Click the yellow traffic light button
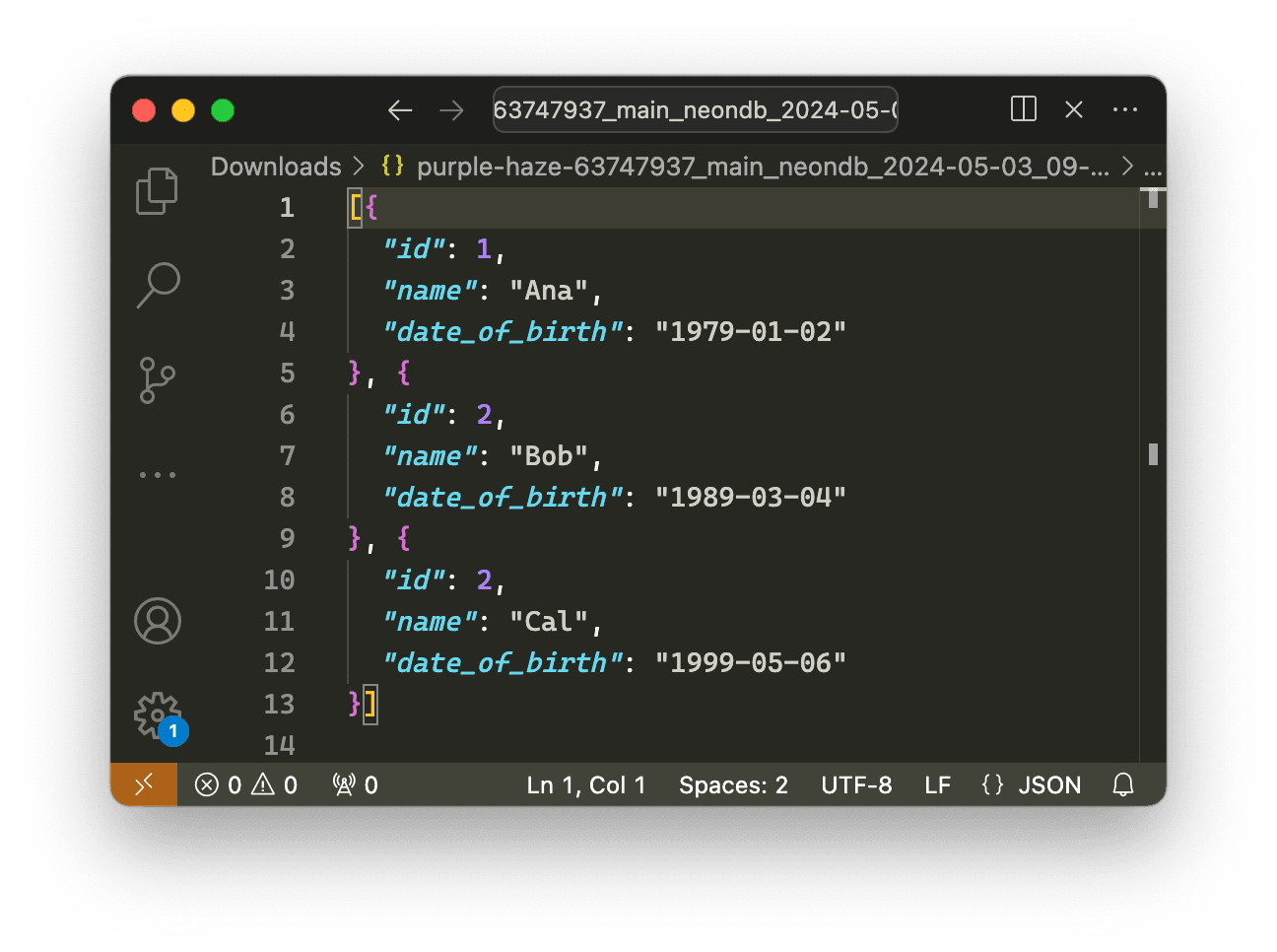This screenshot has height=952, width=1277. pyautogui.click(x=183, y=109)
